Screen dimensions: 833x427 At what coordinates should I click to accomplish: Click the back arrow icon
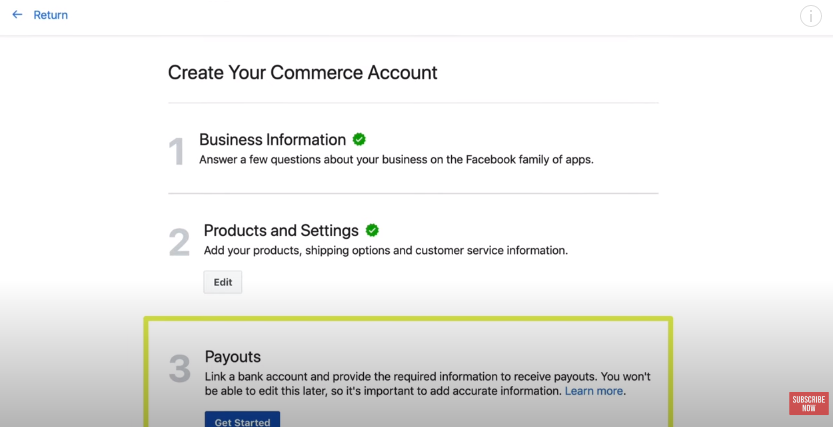click(x=17, y=15)
